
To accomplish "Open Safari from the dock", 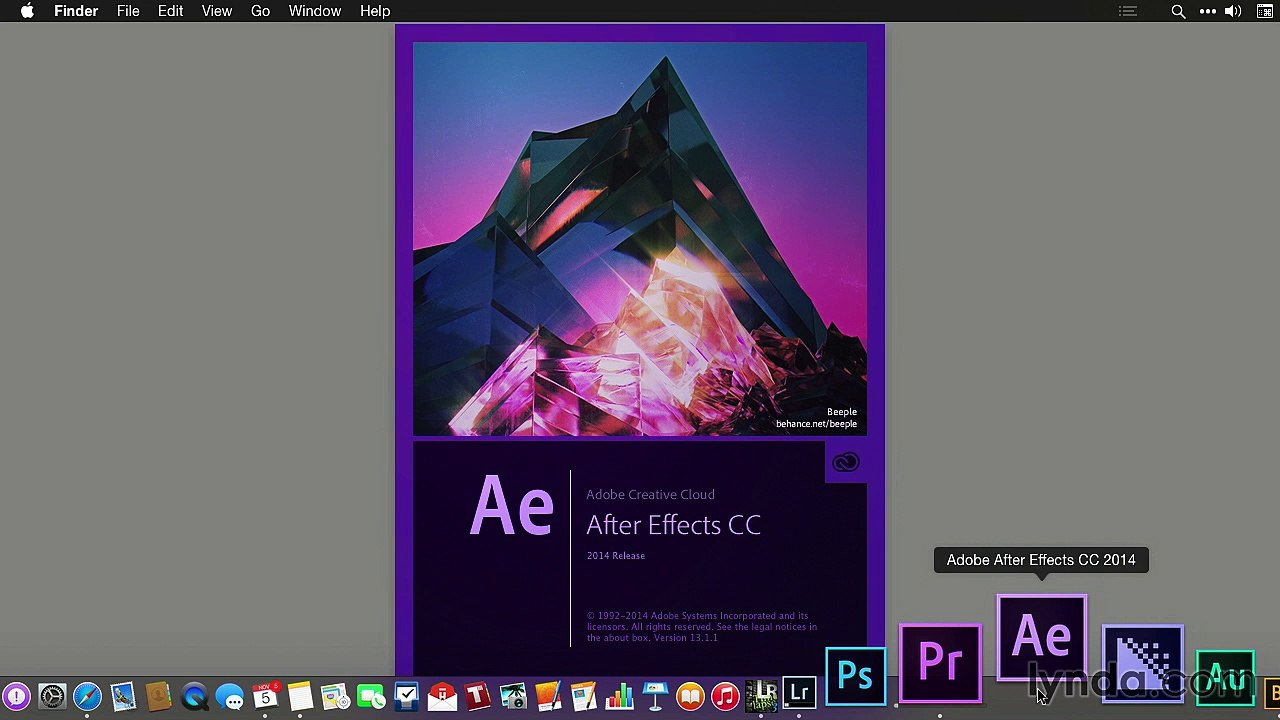I will [x=87, y=696].
